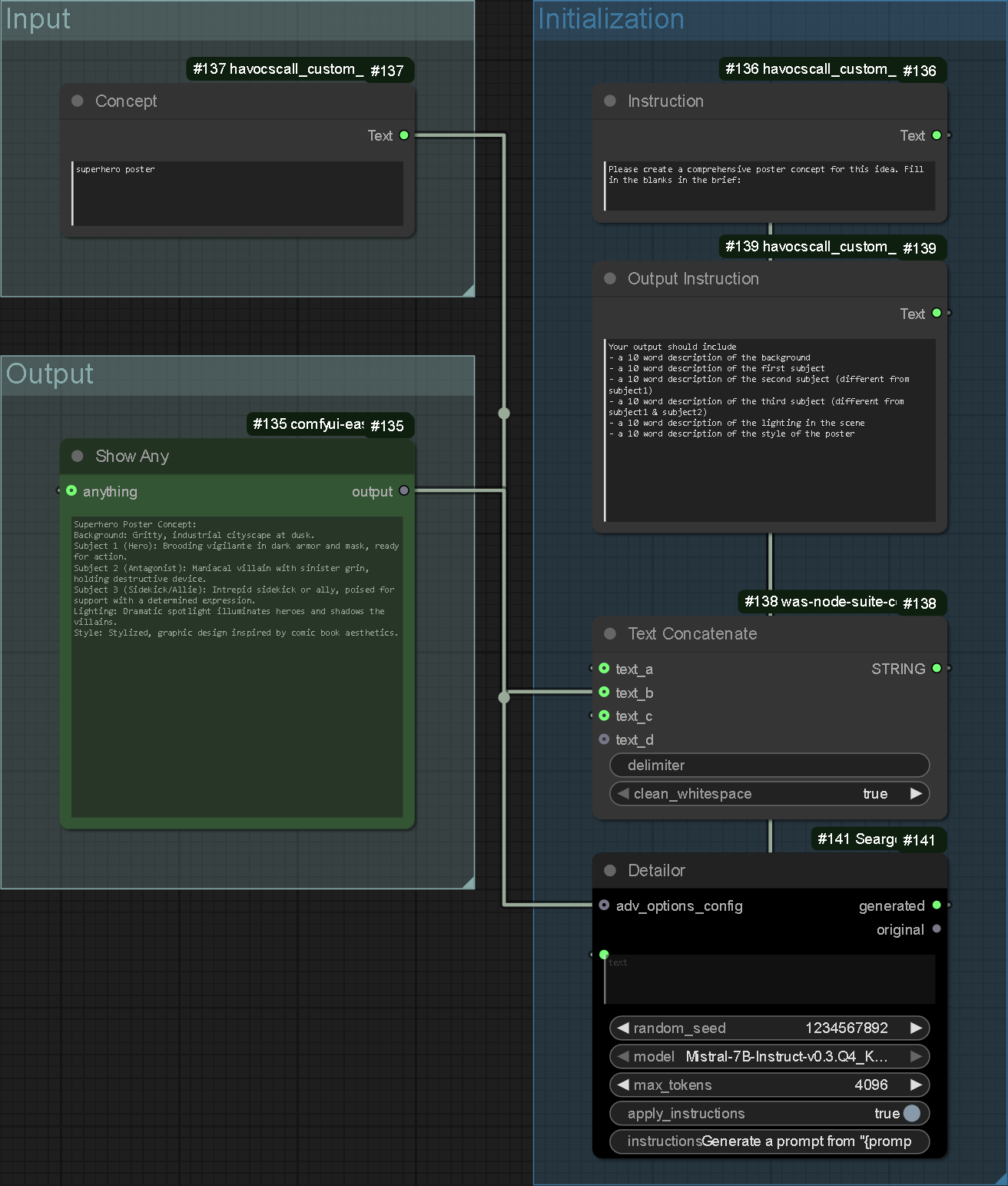Click the Show Any node title
The height and width of the screenshot is (1186, 1008).
(132, 456)
